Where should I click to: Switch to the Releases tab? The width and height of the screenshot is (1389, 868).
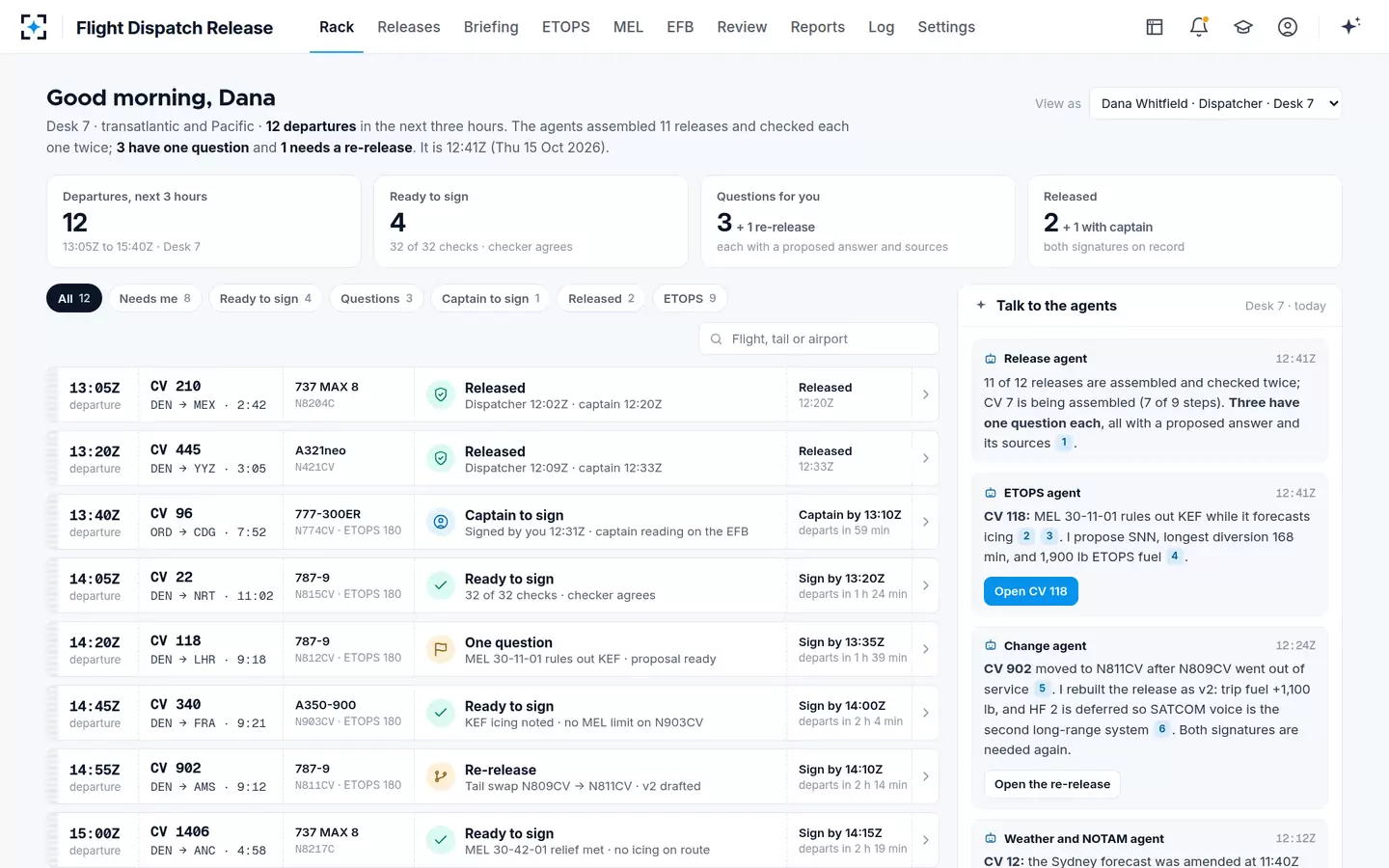coord(409,27)
